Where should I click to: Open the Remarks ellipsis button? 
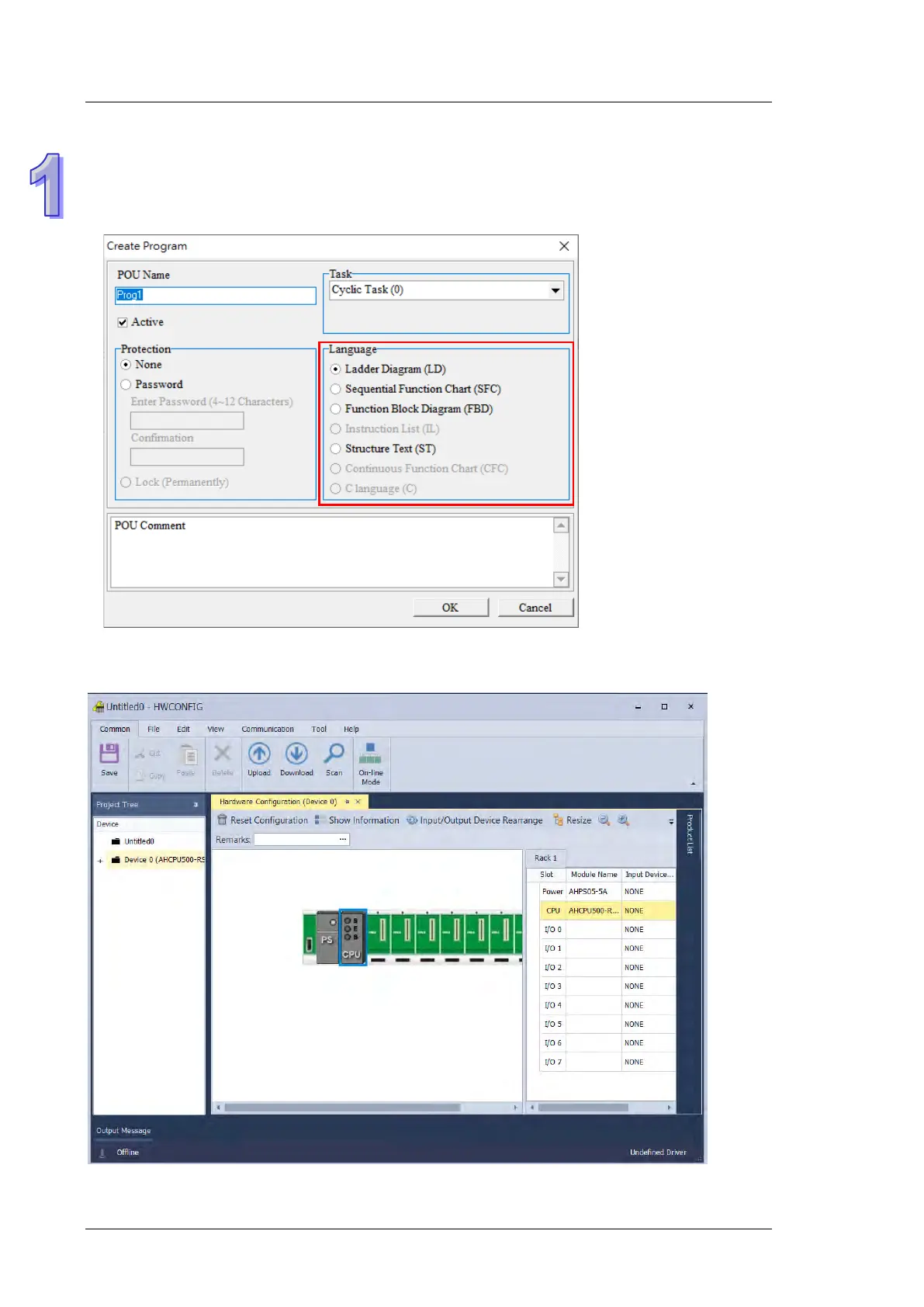343,839
